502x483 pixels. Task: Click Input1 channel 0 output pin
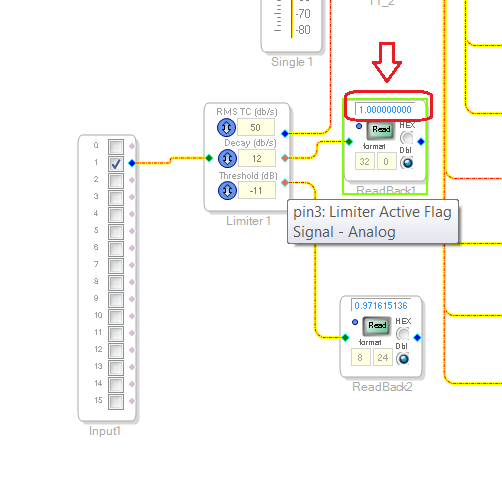tap(132, 146)
